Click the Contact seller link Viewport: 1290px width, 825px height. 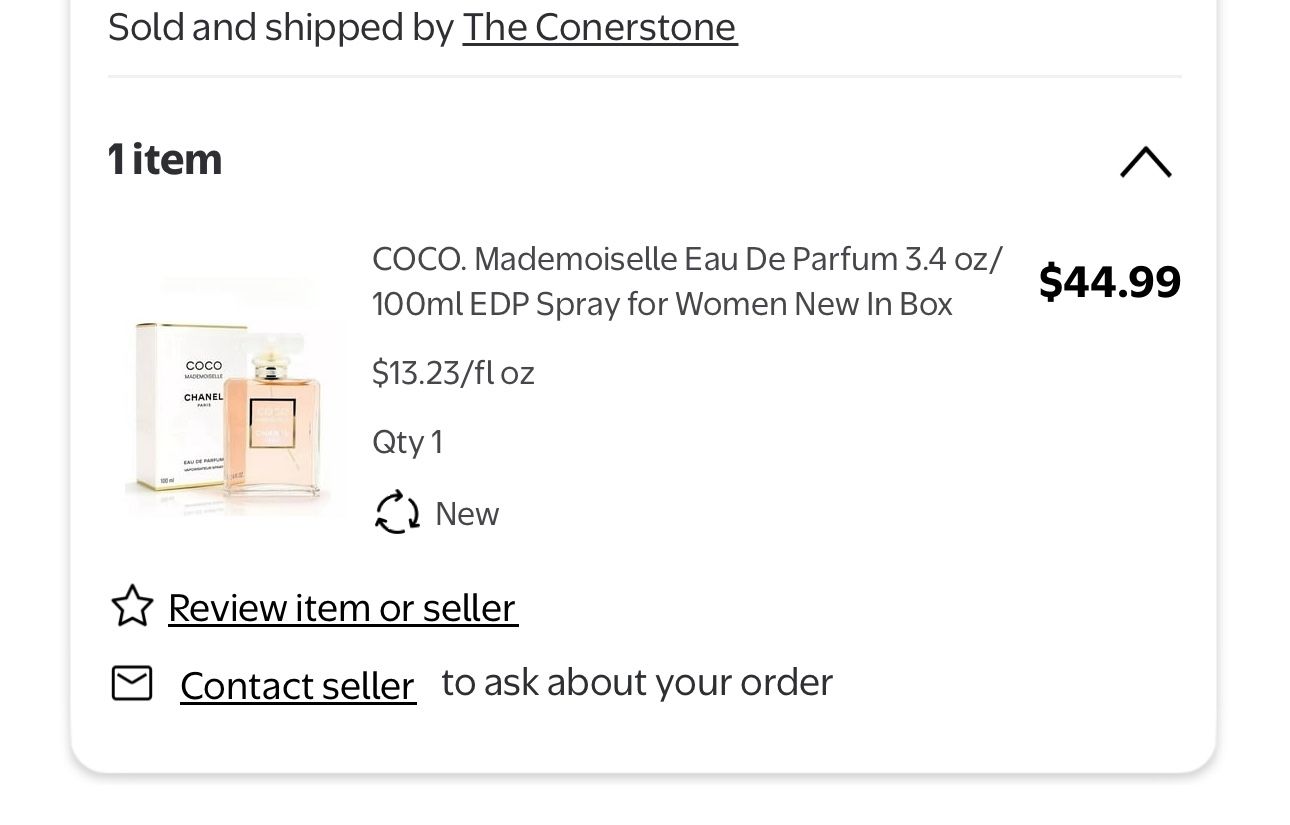pos(297,686)
